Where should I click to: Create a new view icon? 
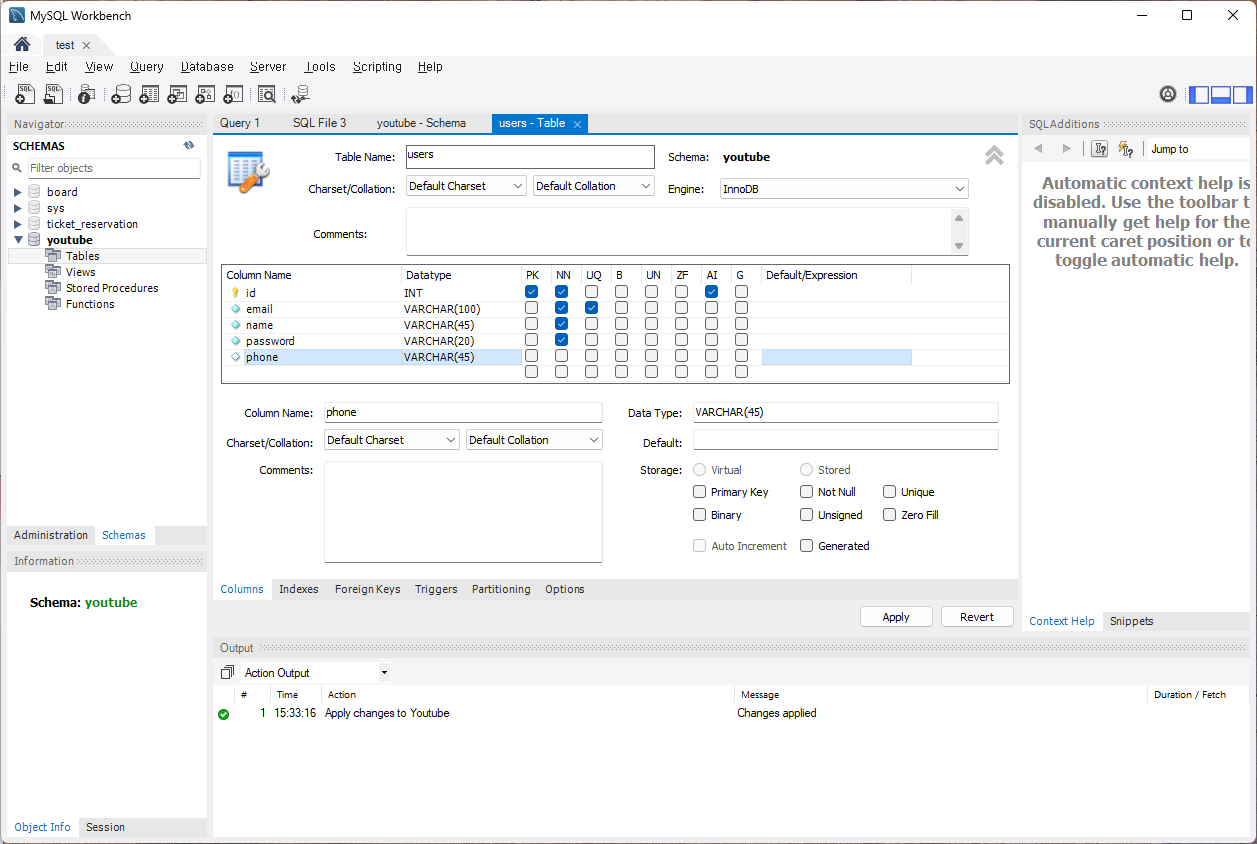177,95
